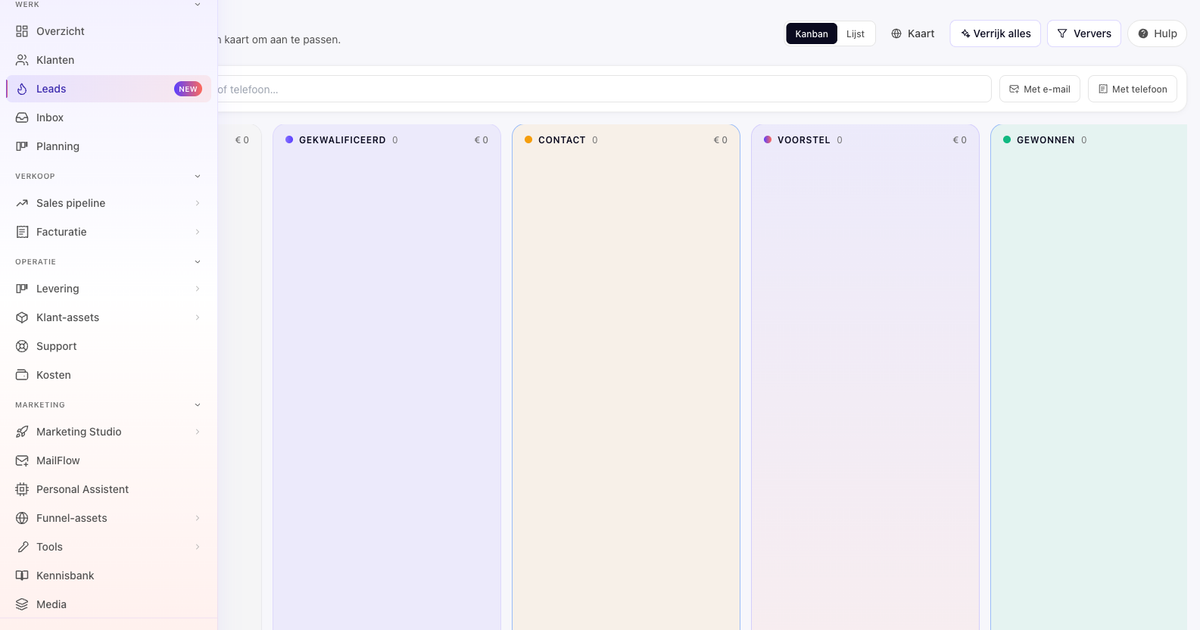This screenshot has width=1200, height=630.
Task: Open the Hulp button
Action: coord(1157,34)
